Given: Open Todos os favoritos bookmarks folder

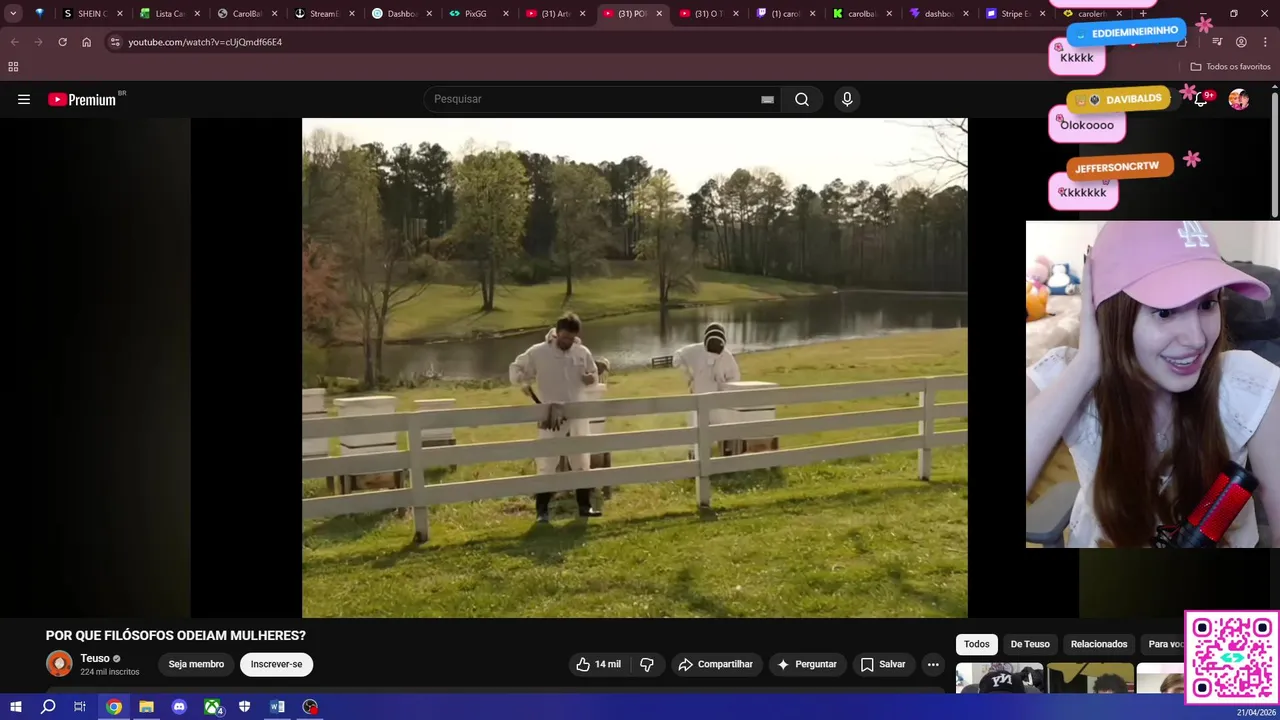Looking at the screenshot, I should click(x=1230, y=67).
